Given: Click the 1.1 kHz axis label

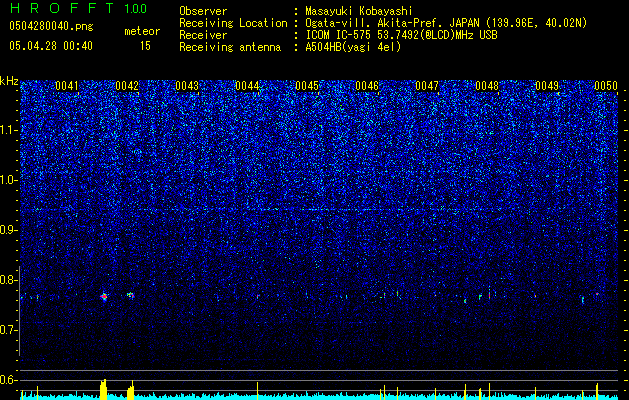Looking at the screenshot, I should (x=8, y=130).
